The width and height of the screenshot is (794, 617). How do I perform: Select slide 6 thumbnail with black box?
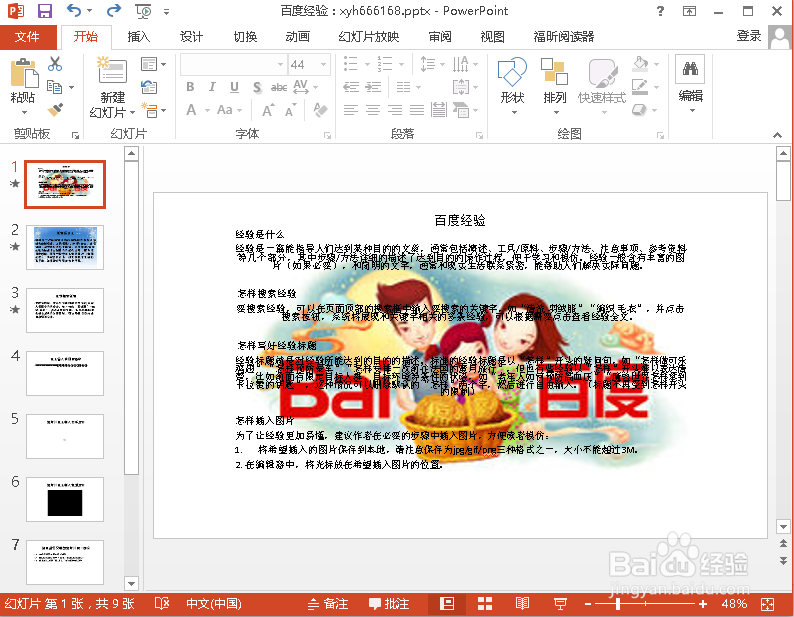pyautogui.click(x=65, y=499)
